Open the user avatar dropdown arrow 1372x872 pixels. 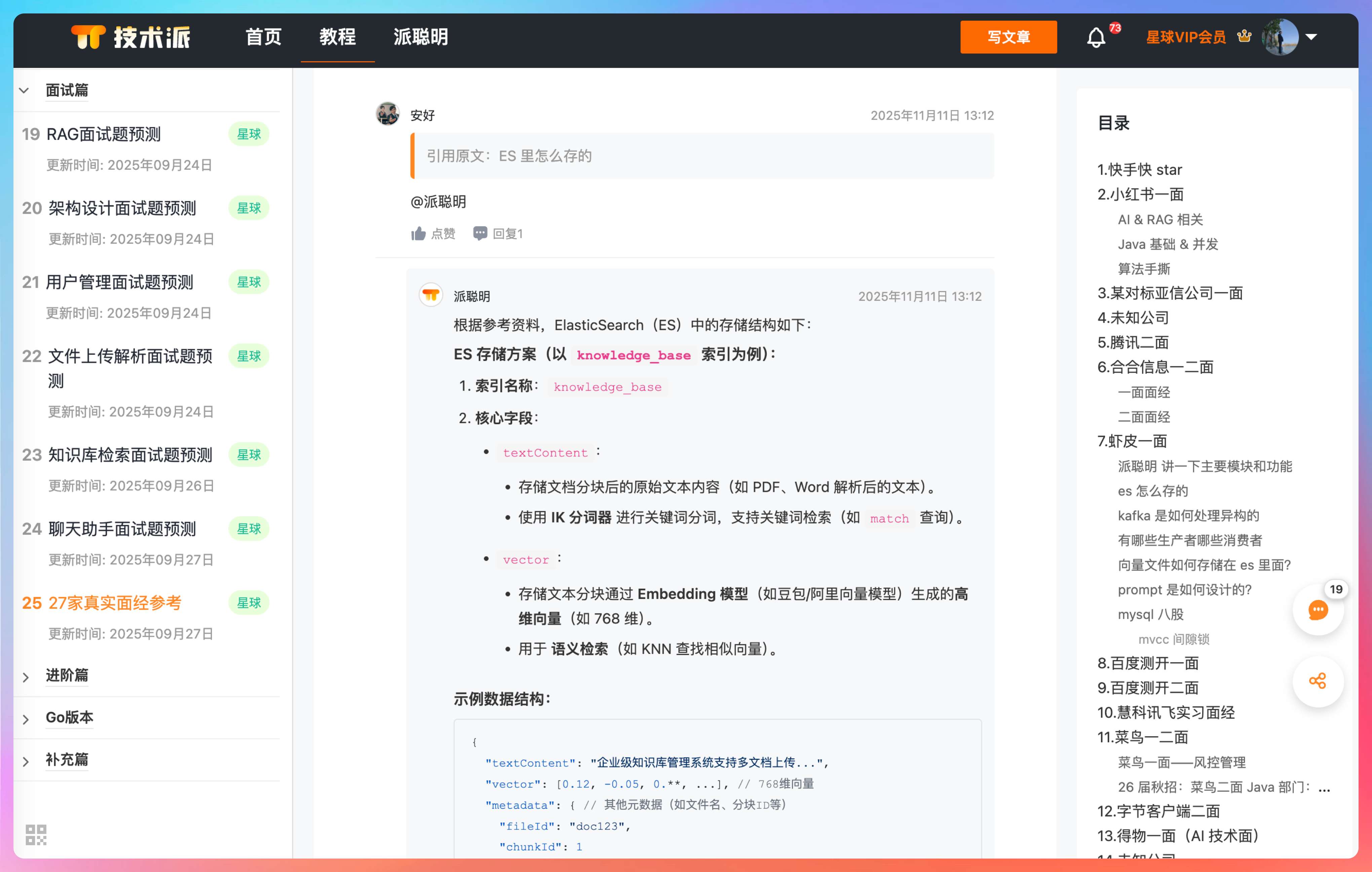point(1311,37)
